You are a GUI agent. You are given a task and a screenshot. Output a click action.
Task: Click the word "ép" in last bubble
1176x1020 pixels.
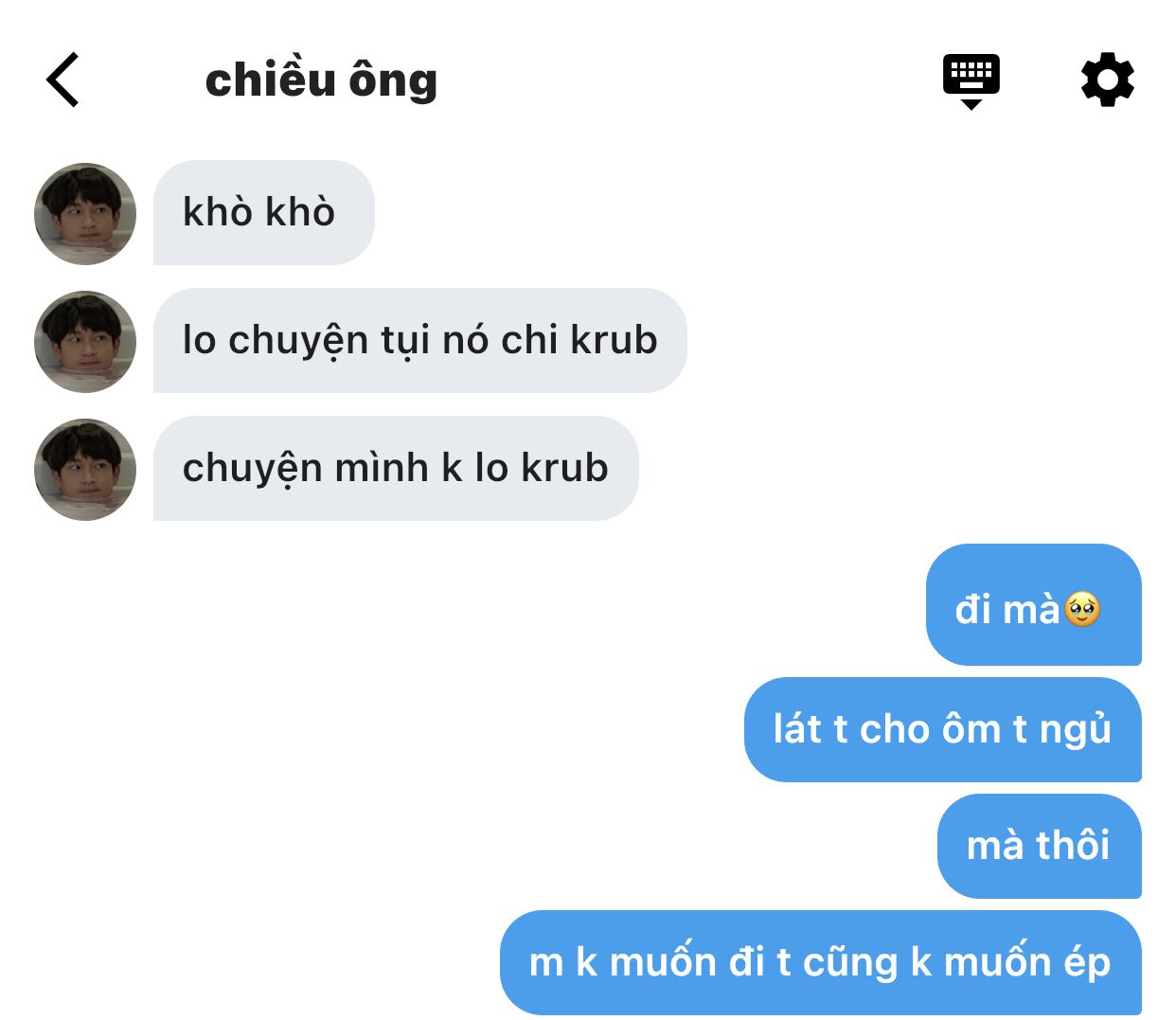pyautogui.click(x=1087, y=962)
